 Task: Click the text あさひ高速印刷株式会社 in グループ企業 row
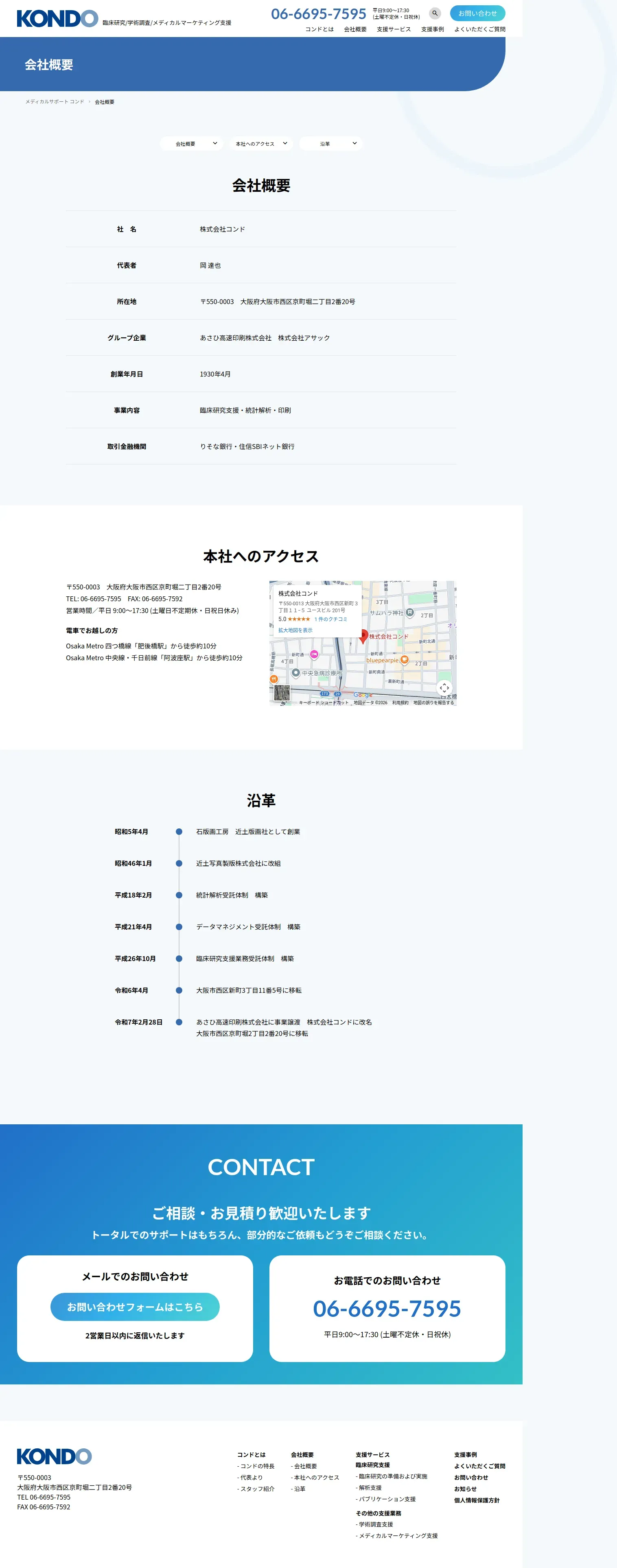(236, 338)
